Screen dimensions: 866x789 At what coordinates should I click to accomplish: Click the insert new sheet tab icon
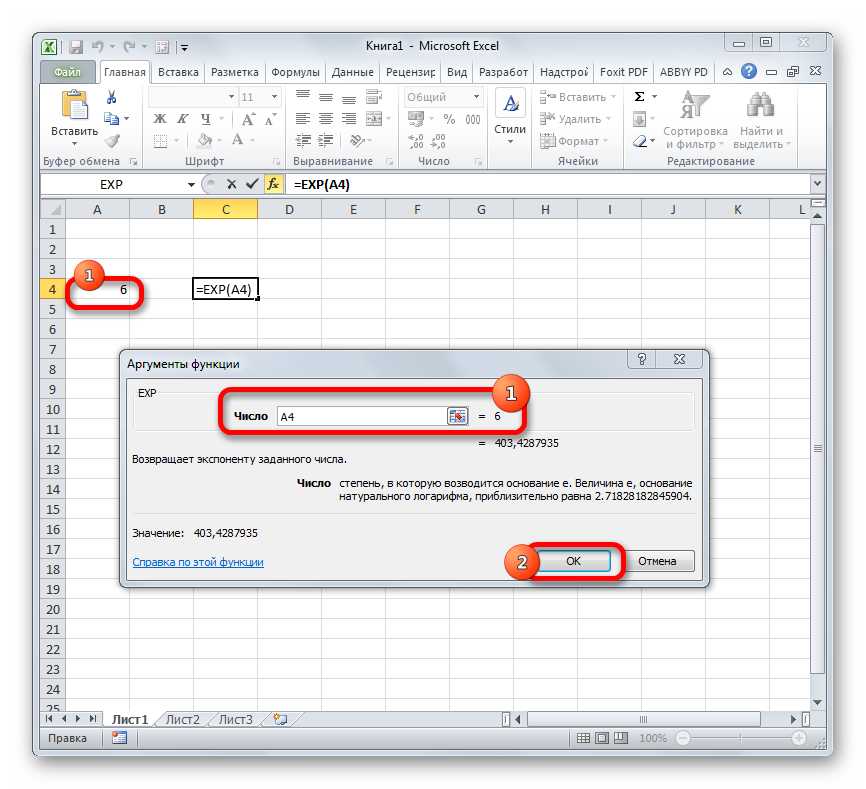[280, 719]
